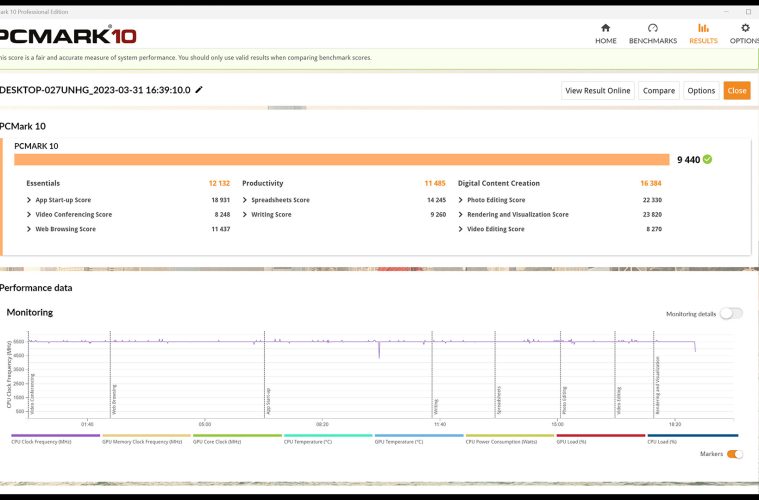
Task: Select CPU Power Consumption legend swatch
Action: point(510,436)
